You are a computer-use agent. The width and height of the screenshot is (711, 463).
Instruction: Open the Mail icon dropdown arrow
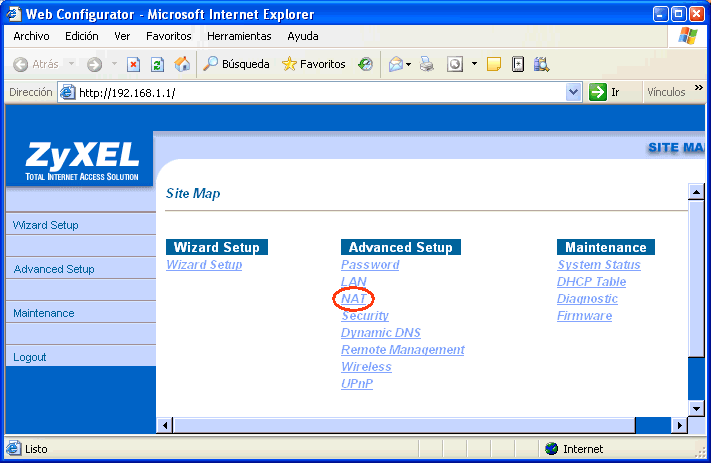(409, 64)
